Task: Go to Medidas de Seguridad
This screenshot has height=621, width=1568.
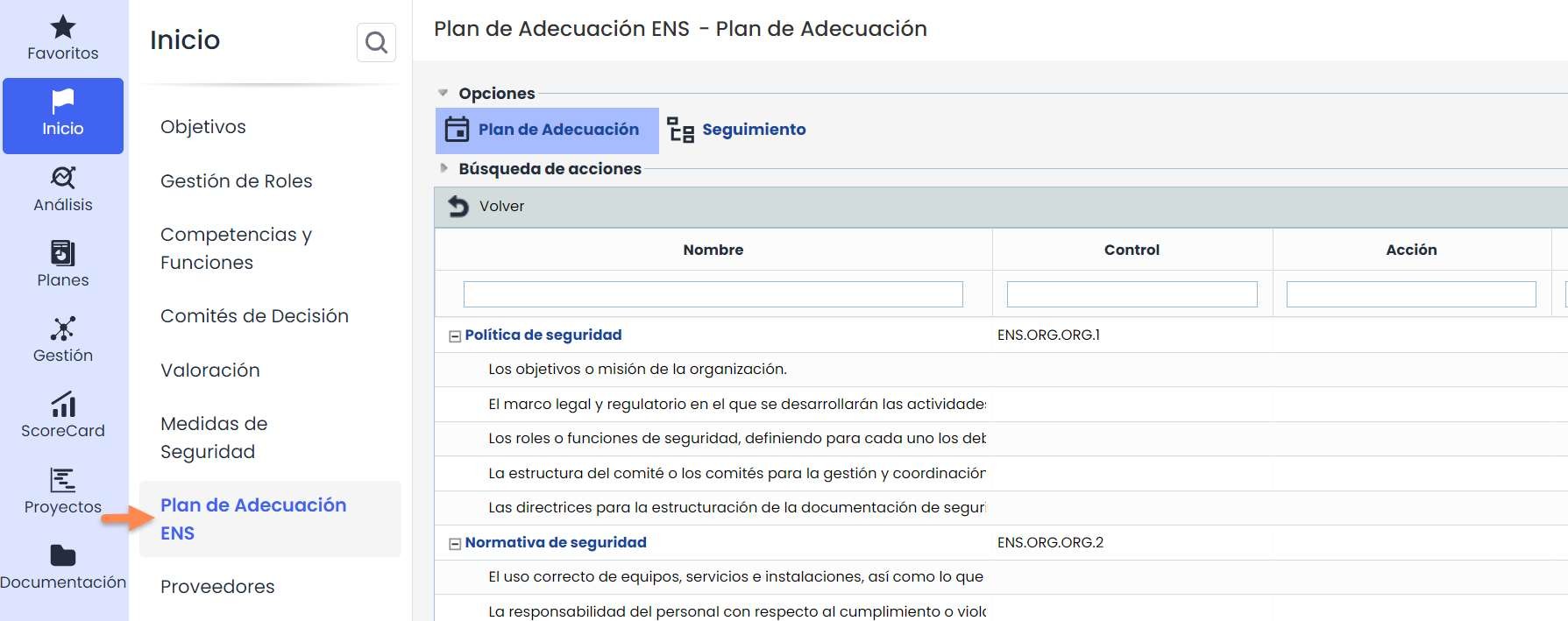Action: (x=214, y=437)
